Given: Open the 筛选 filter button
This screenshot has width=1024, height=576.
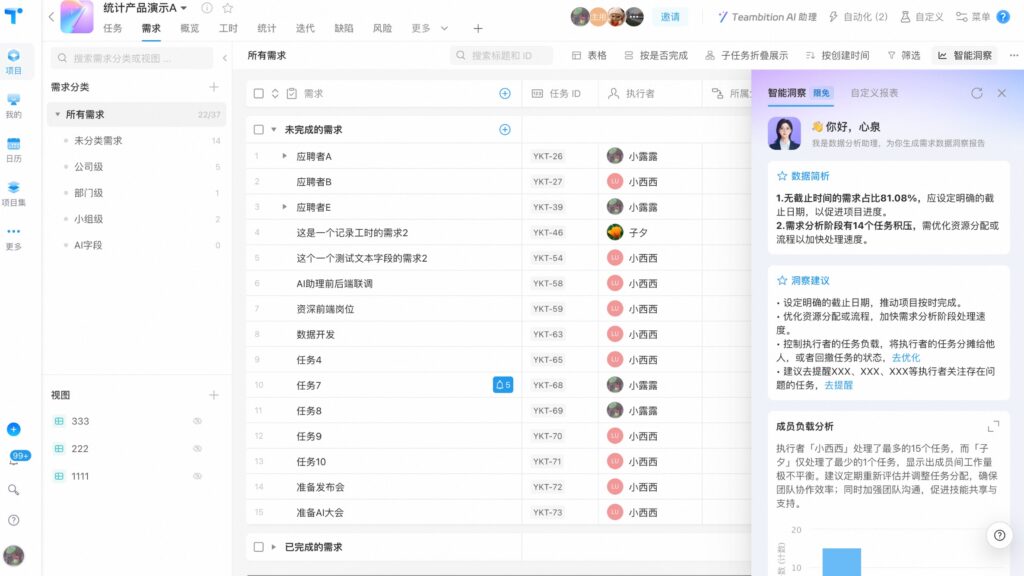Looking at the screenshot, I should (904, 56).
